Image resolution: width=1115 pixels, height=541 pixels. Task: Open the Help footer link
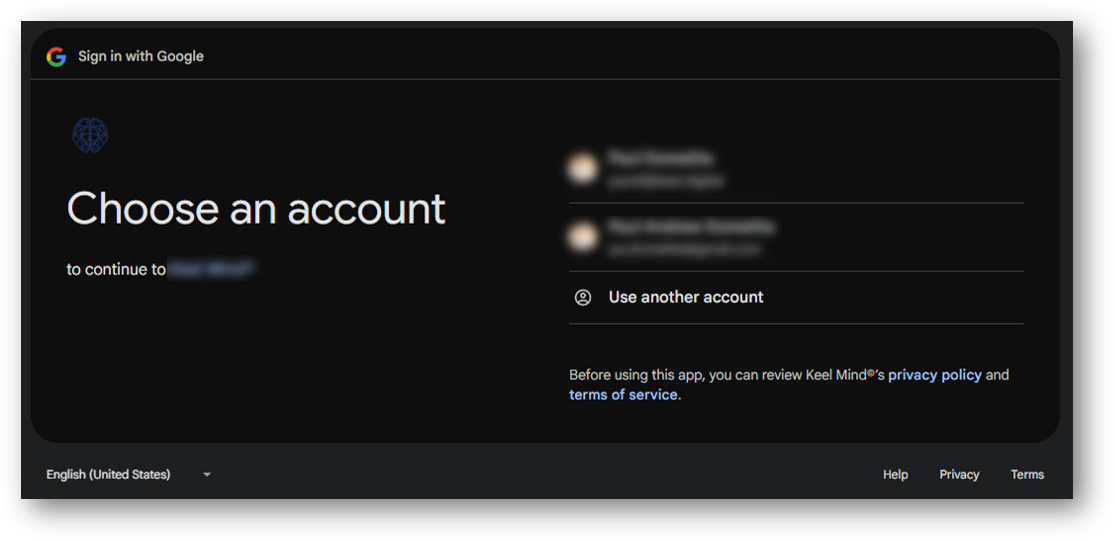coord(895,474)
